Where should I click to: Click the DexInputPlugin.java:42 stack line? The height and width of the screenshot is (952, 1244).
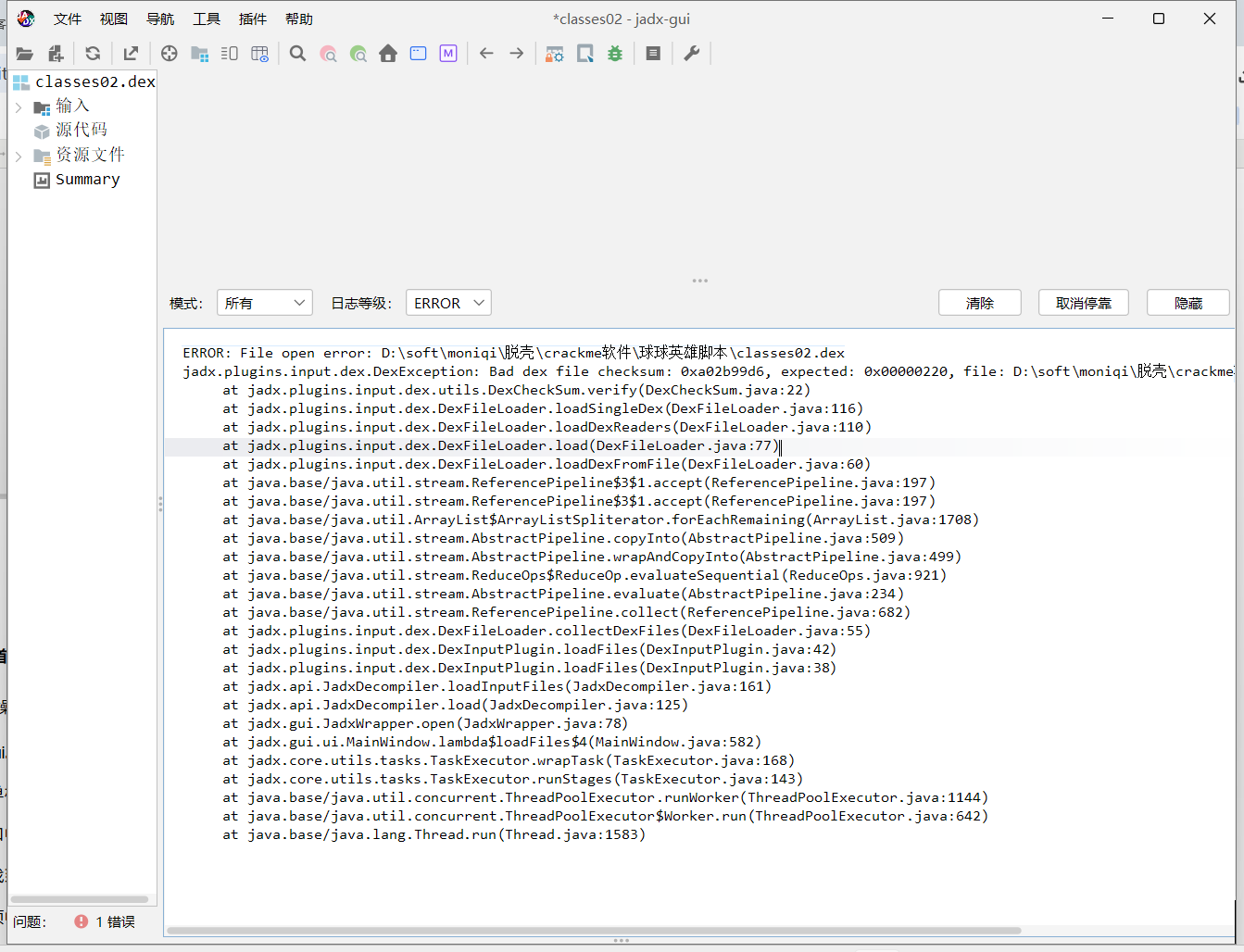pos(529,649)
